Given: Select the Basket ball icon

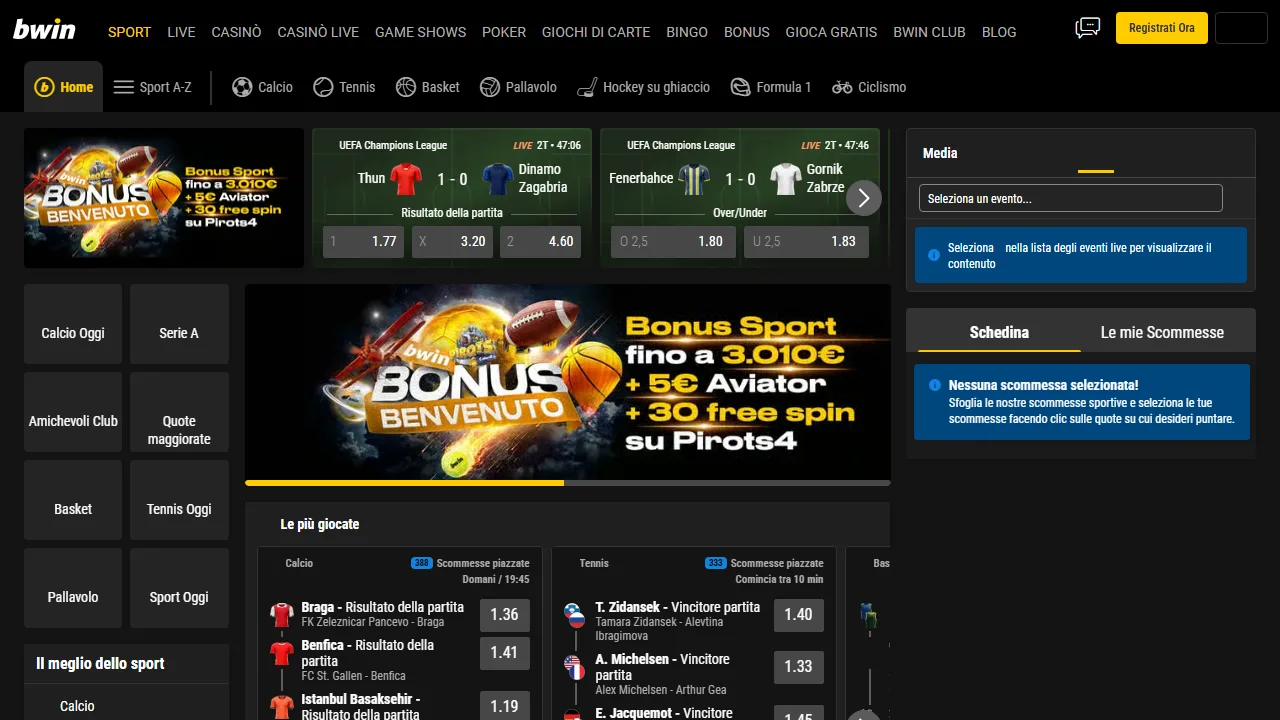Looking at the screenshot, I should (x=406, y=87).
